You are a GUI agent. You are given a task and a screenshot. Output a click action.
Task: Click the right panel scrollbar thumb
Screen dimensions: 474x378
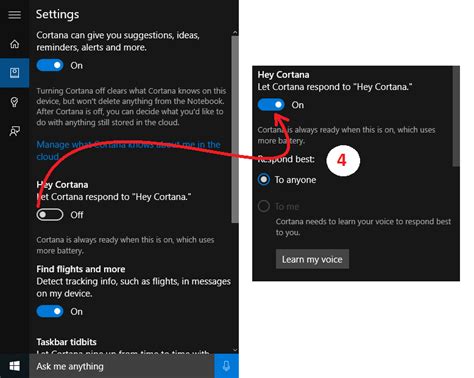pyautogui.click(x=456, y=116)
